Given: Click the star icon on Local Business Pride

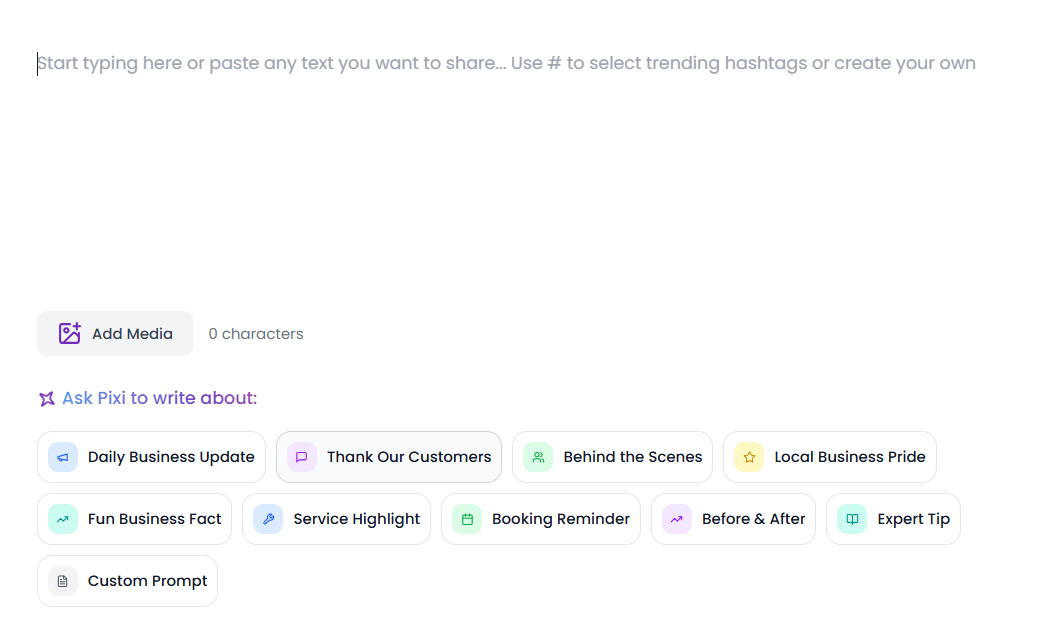Looking at the screenshot, I should pos(749,457).
